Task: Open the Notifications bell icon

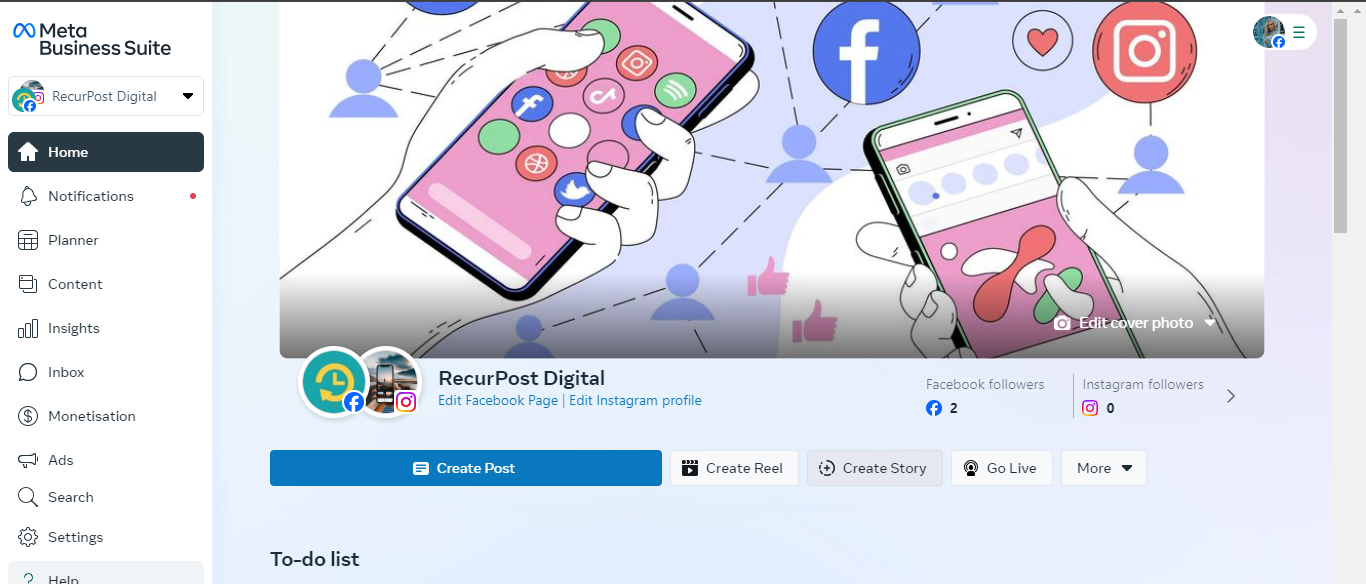Action: [x=28, y=196]
